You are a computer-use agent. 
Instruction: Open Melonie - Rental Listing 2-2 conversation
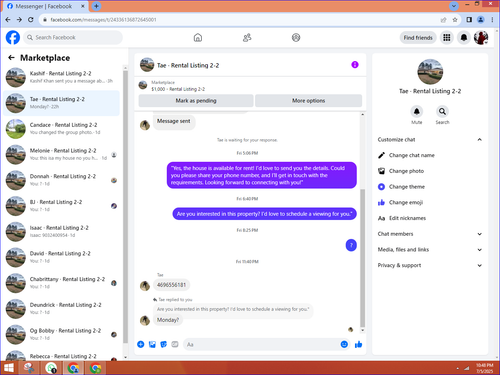coord(61,154)
